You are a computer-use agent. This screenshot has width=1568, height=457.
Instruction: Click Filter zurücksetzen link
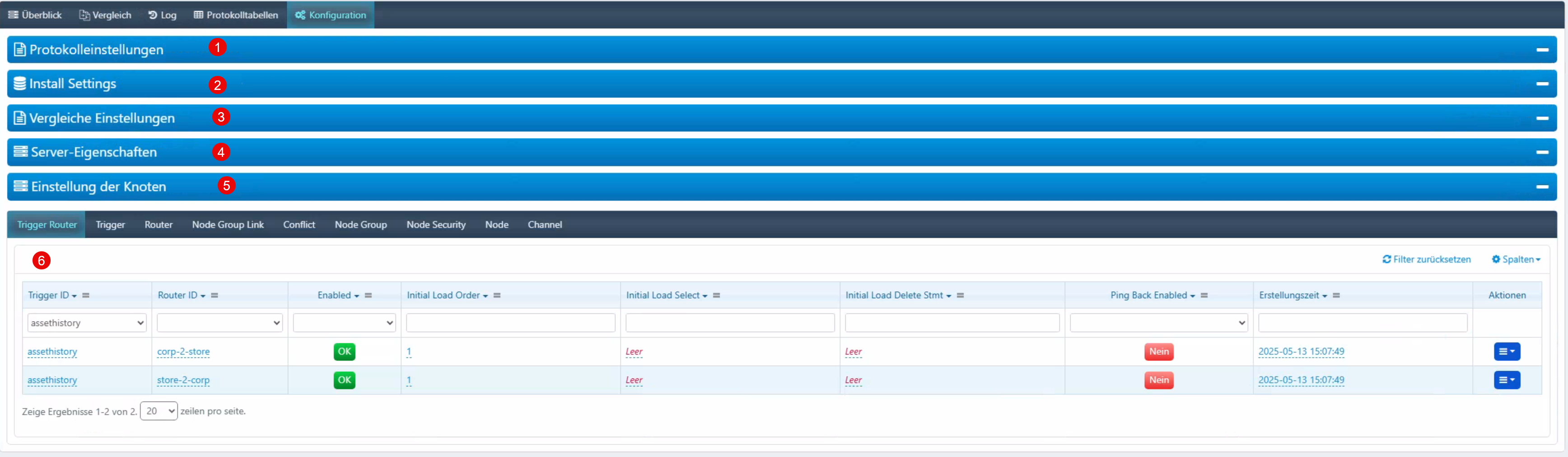1426,259
